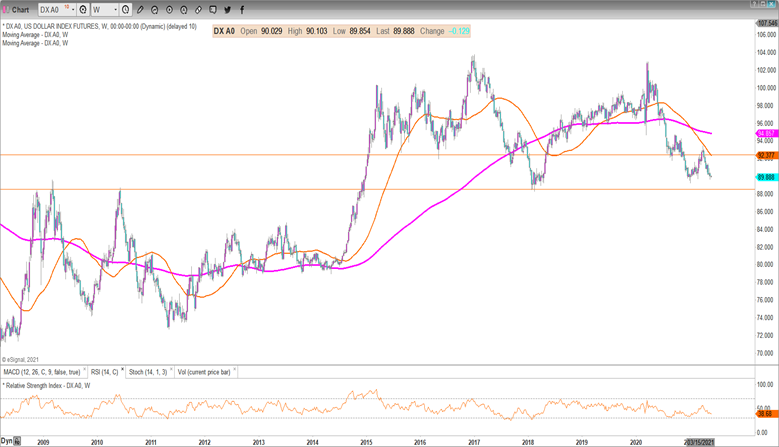Click the orange 92.377 price marker
Screen dimensions: 779x447
click(765, 155)
